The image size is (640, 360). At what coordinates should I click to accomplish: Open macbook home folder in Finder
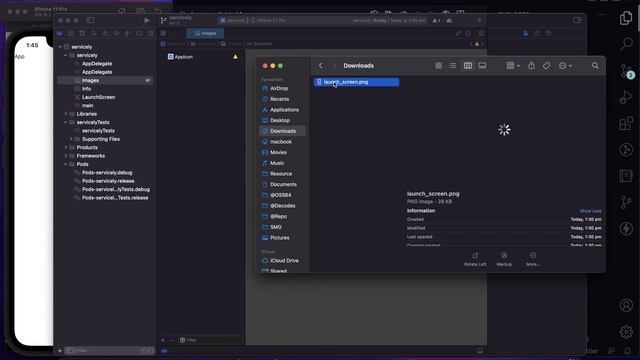282,142
